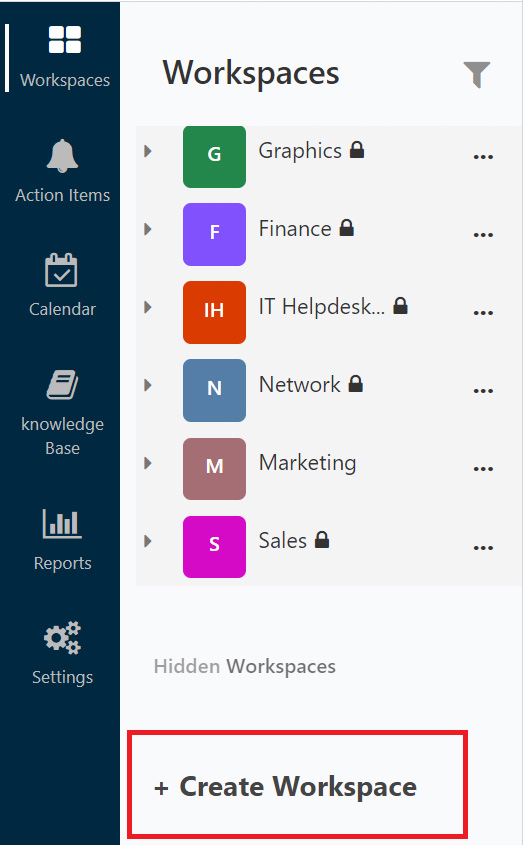Click the magenta S Sales tile
This screenshot has width=523, height=847.
click(x=214, y=547)
